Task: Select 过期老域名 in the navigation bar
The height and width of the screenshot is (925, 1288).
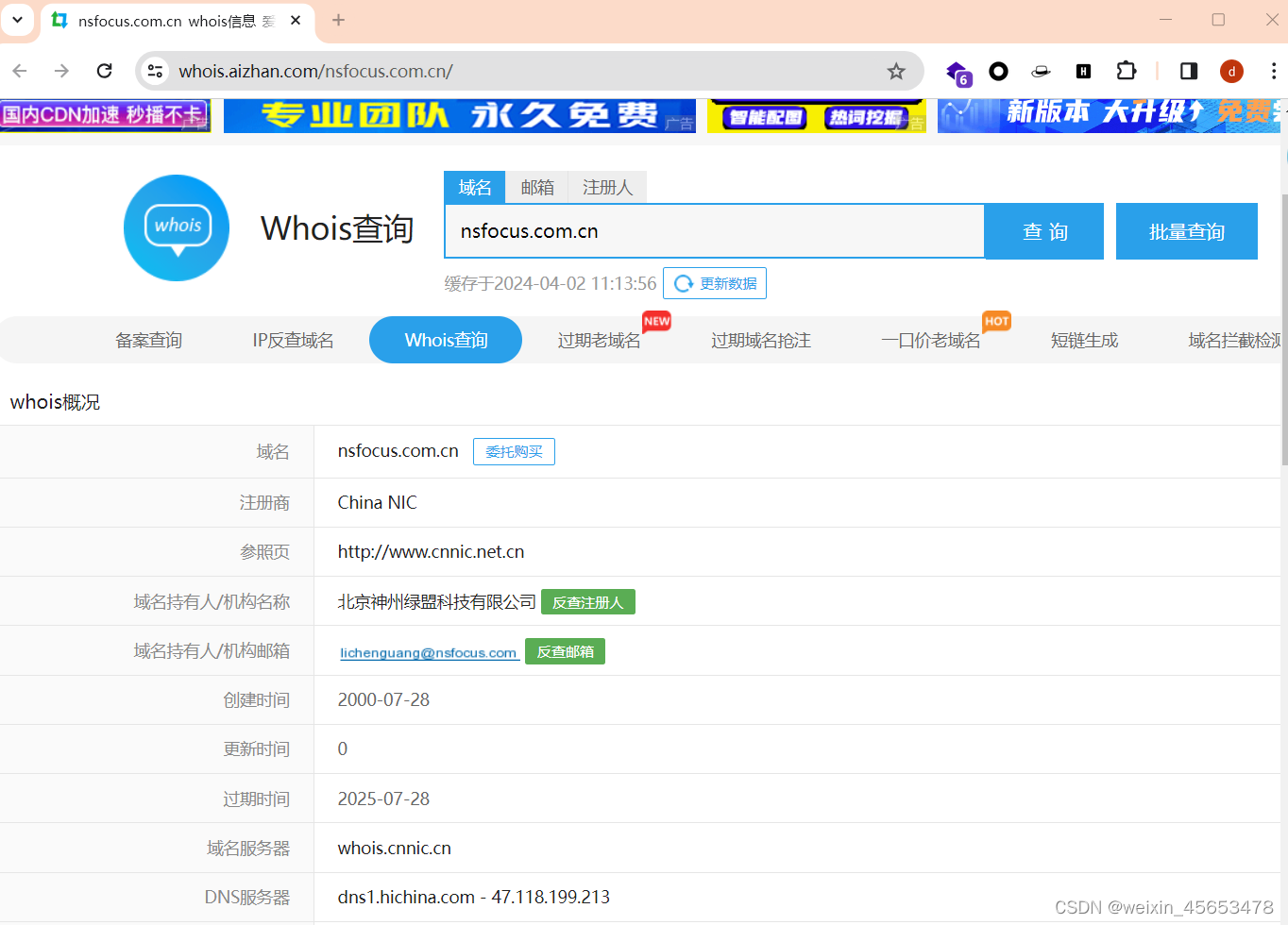Action: 599,340
